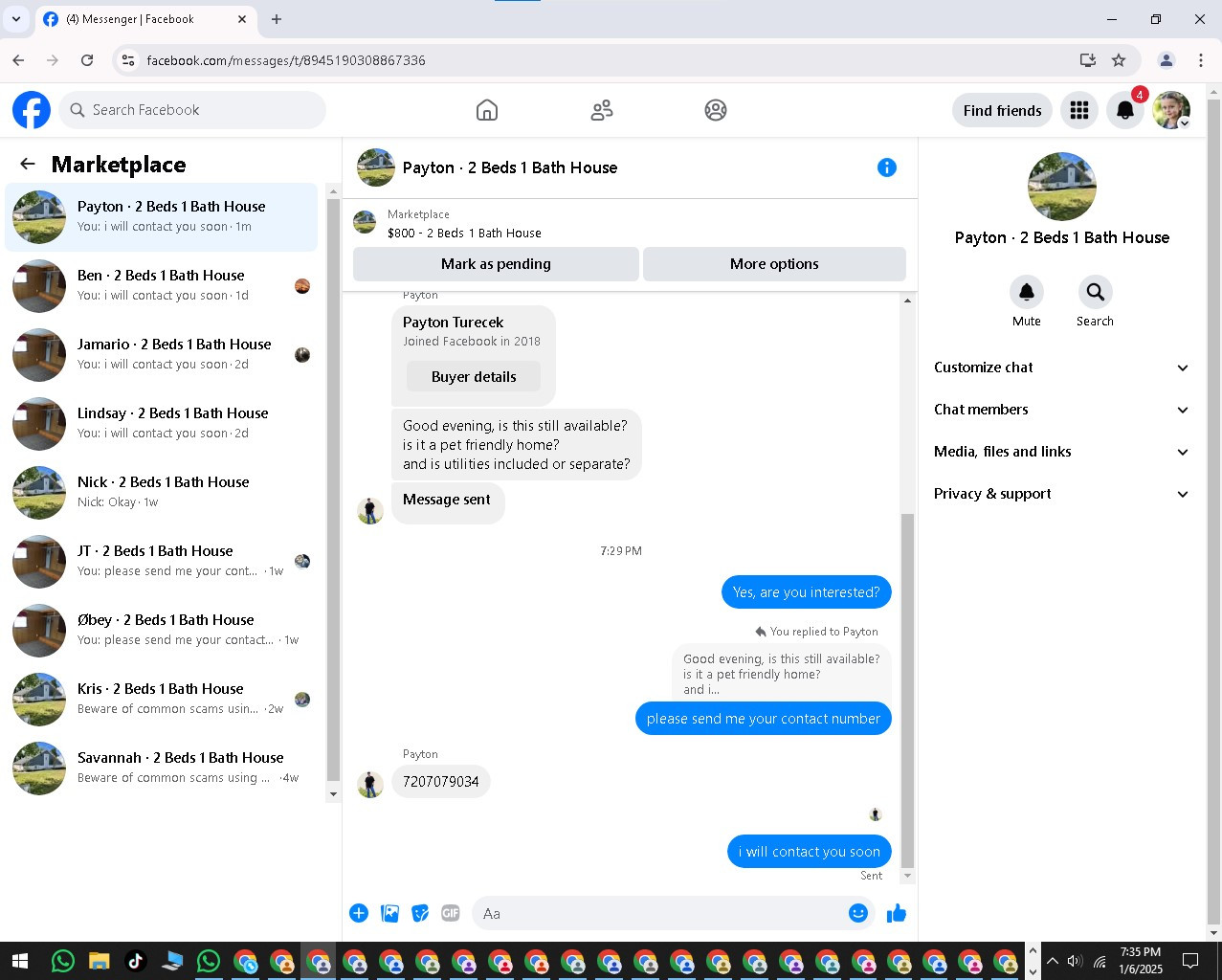Open the Ben 2 Beds conversation
Viewport: 1222px width, 980px height.
[162, 286]
